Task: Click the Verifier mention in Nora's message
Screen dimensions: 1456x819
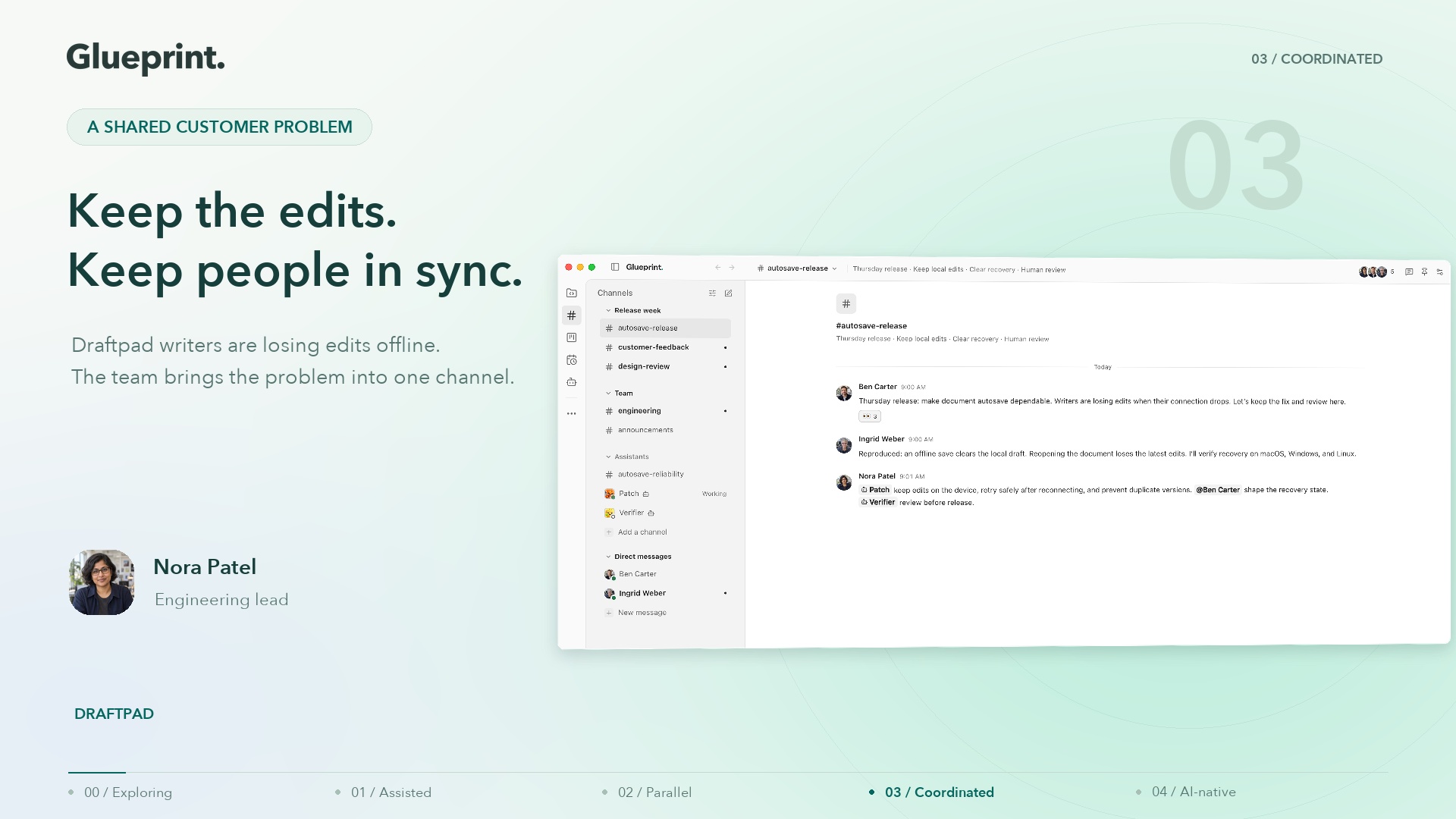Action: pos(877,502)
